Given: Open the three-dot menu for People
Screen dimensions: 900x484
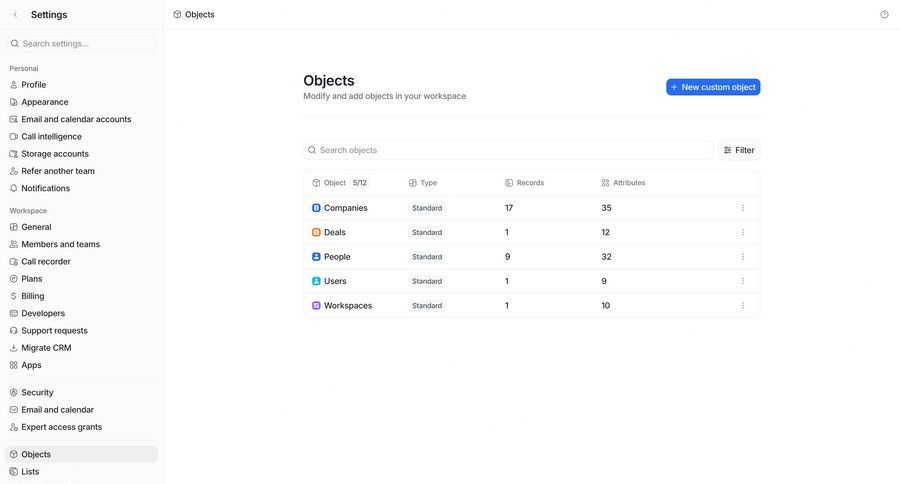Looking at the screenshot, I should [x=743, y=257].
